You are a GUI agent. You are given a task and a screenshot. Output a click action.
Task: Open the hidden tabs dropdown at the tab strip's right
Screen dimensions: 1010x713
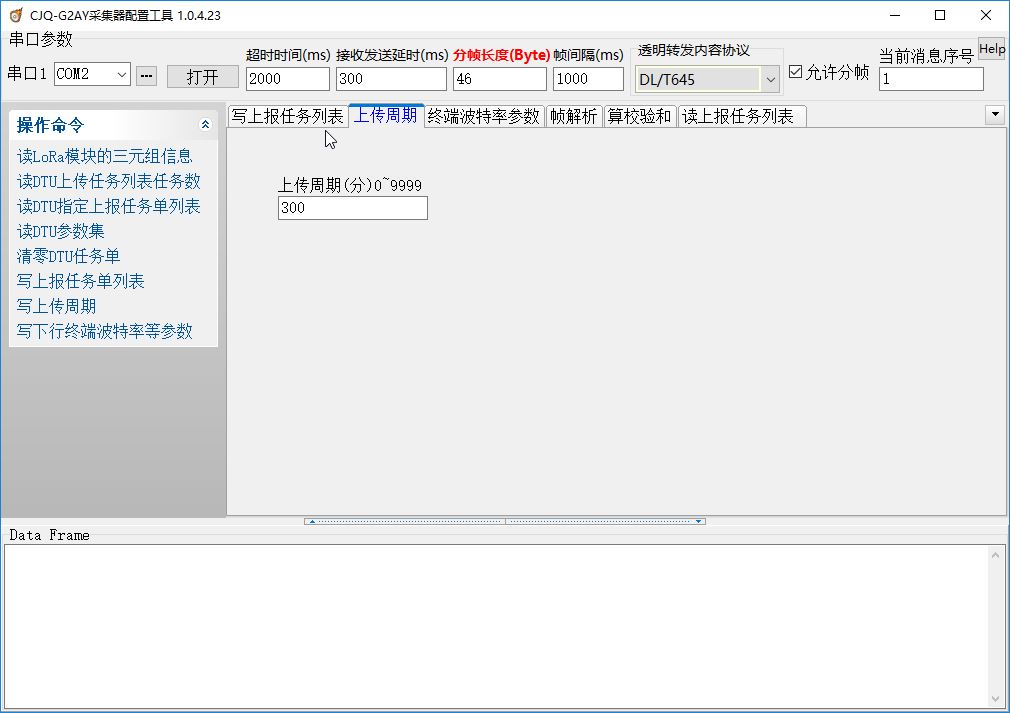coord(995,114)
